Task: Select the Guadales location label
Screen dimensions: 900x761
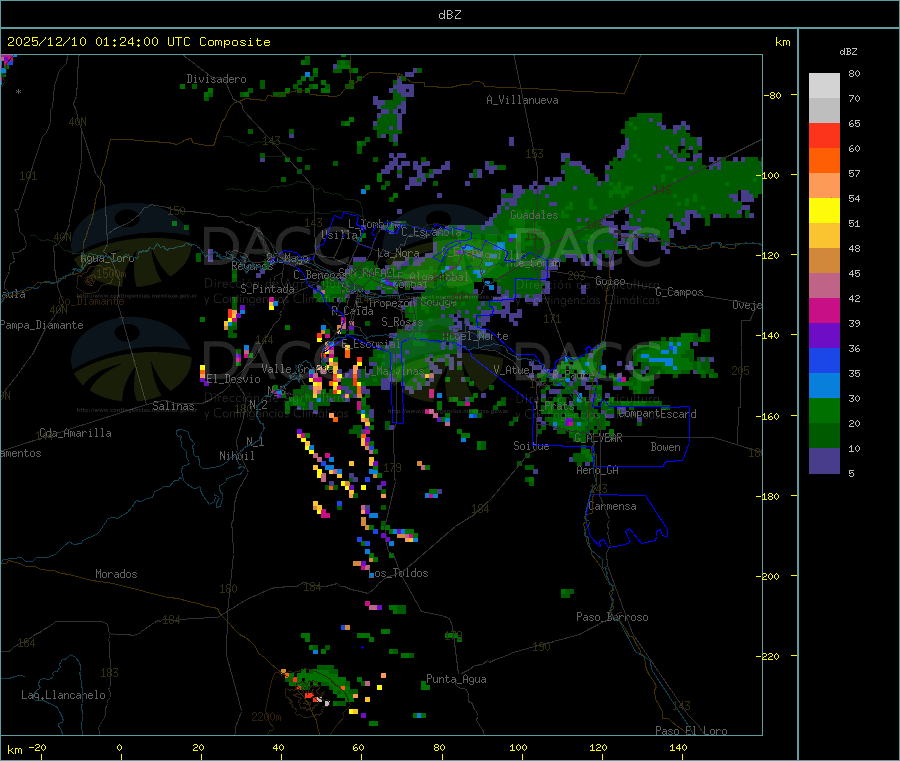Action: pos(534,215)
